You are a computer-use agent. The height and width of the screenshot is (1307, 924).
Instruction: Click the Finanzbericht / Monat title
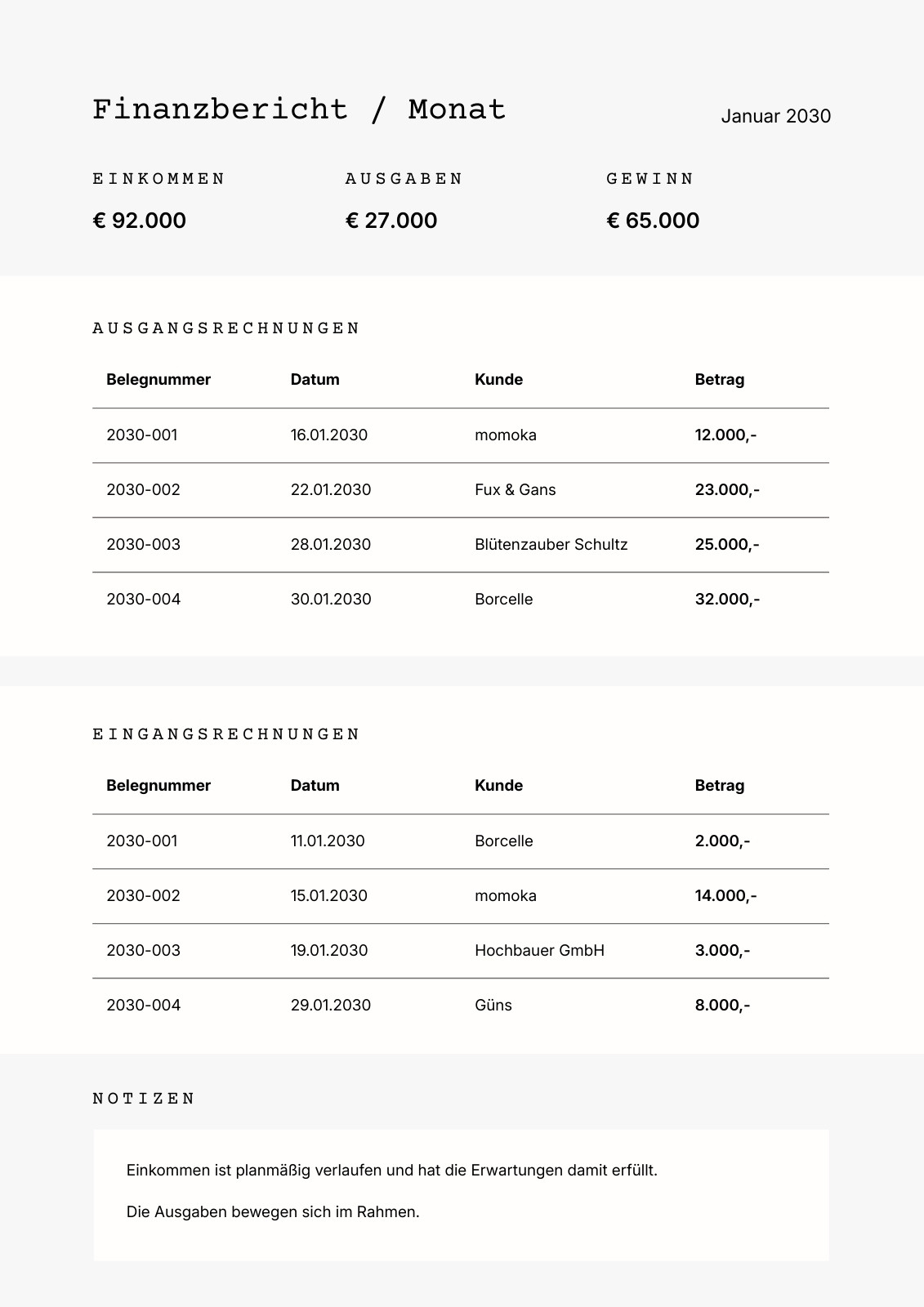pyautogui.click(x=299, y=109)
